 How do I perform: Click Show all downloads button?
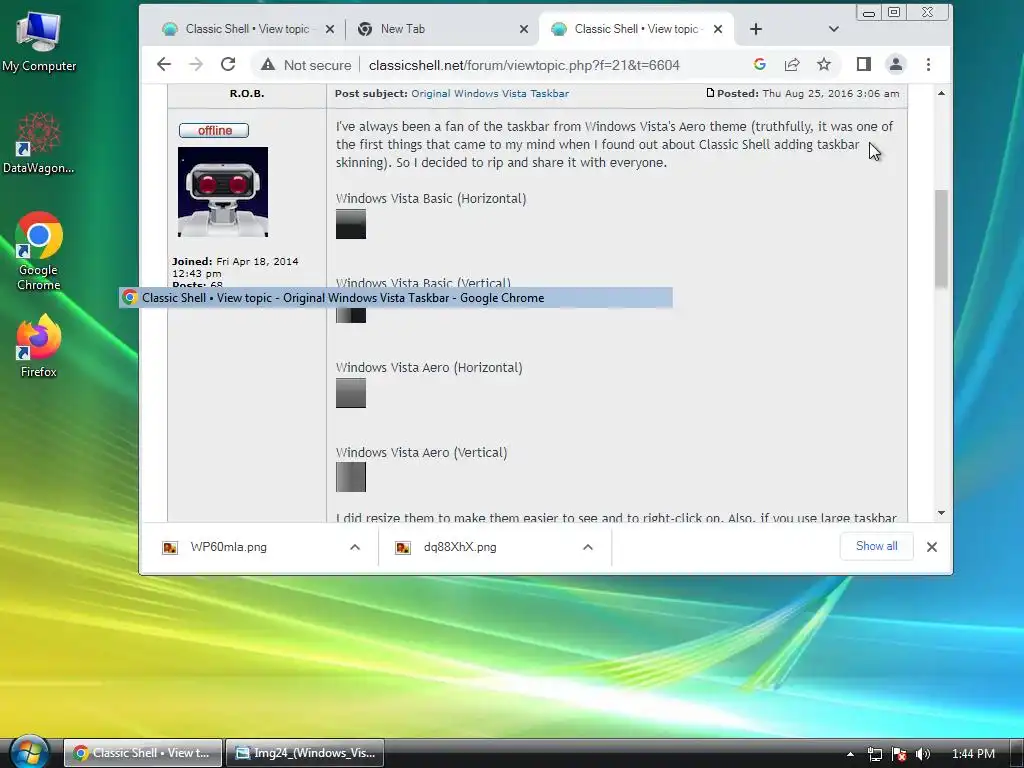coord(876,546)
